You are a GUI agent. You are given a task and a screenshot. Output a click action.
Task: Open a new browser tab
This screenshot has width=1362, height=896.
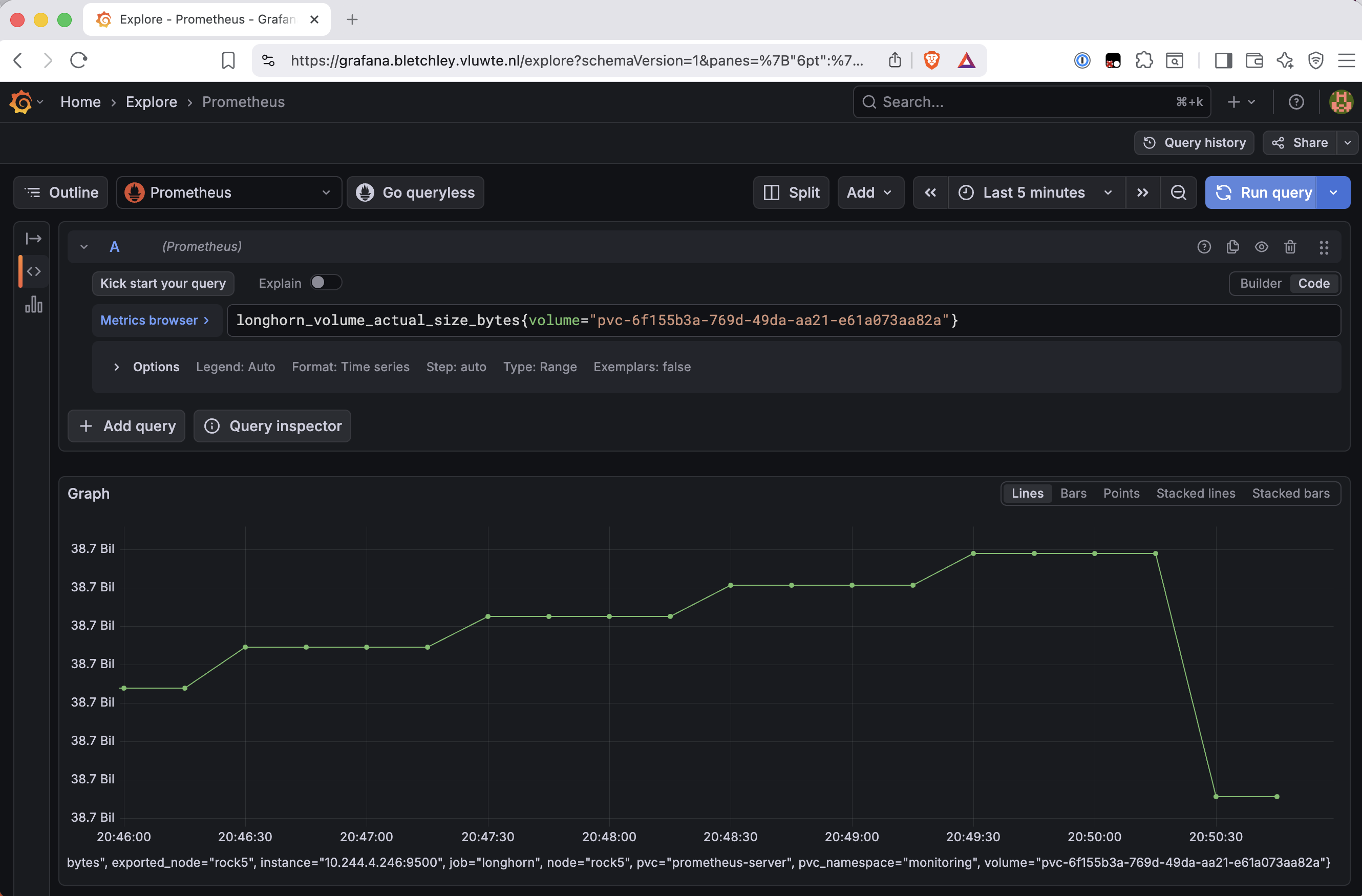[x=352, y=19]
